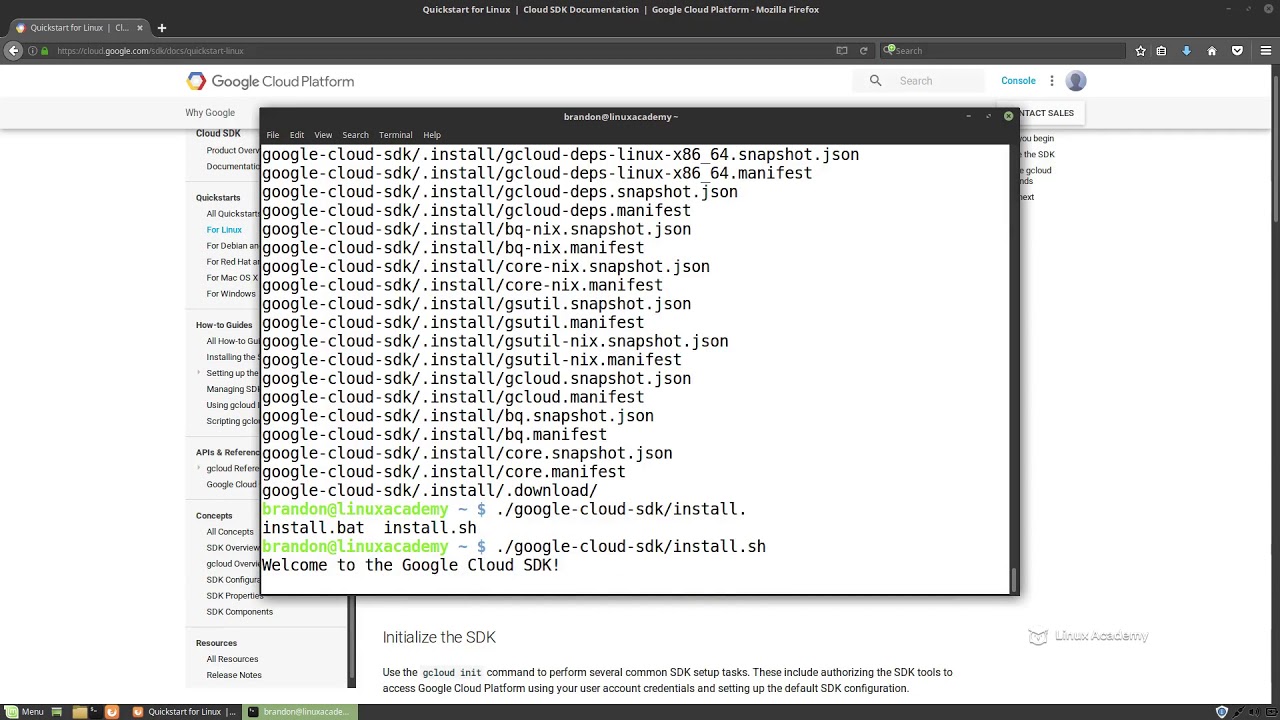The height and width of the screenshot is (720, 1280).
Task: Open the update manager shield tray icon
Action: (1221, 712)
